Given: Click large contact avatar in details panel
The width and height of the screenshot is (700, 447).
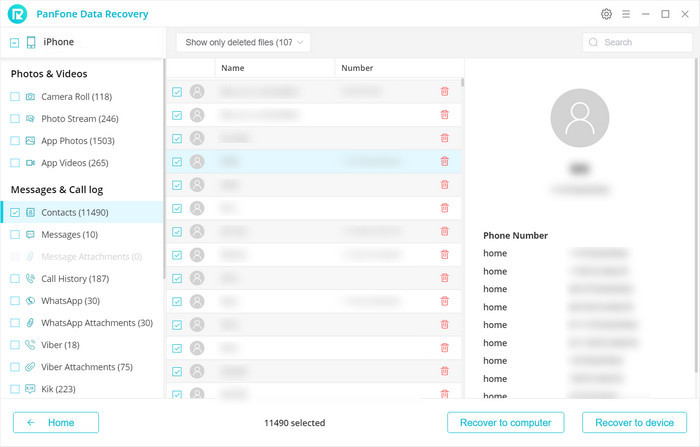Looking at the screenshot, I should (x=579, y=118).
